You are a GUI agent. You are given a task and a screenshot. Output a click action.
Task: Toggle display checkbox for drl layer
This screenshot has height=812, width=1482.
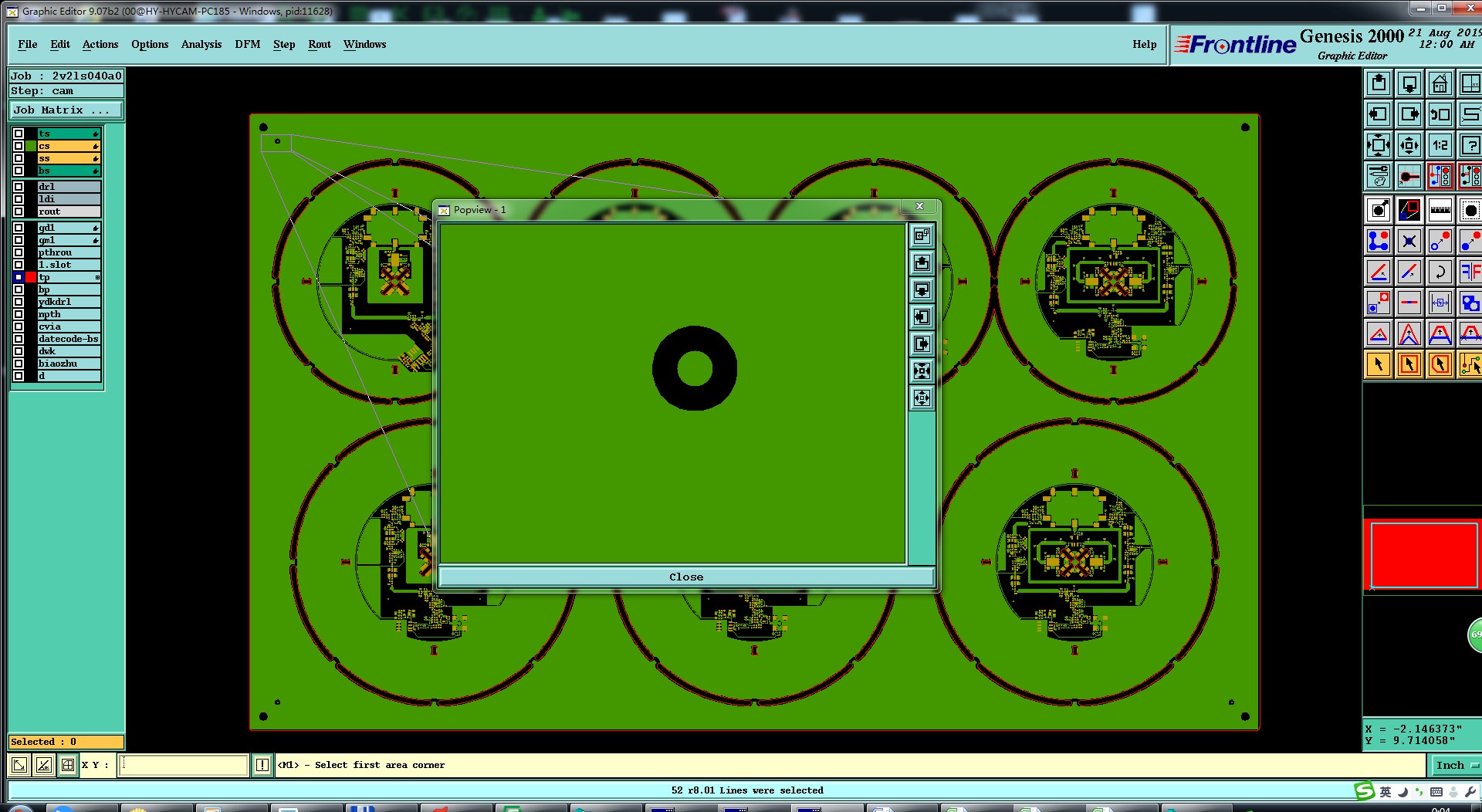click(19, 187)
